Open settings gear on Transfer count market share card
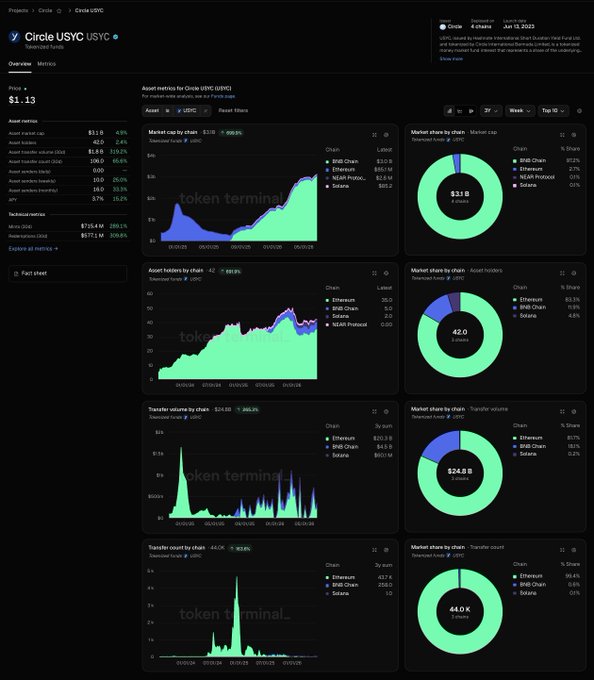Image resolution: width=594 pixels, height=680 pixels. click(x=574, y=550)
